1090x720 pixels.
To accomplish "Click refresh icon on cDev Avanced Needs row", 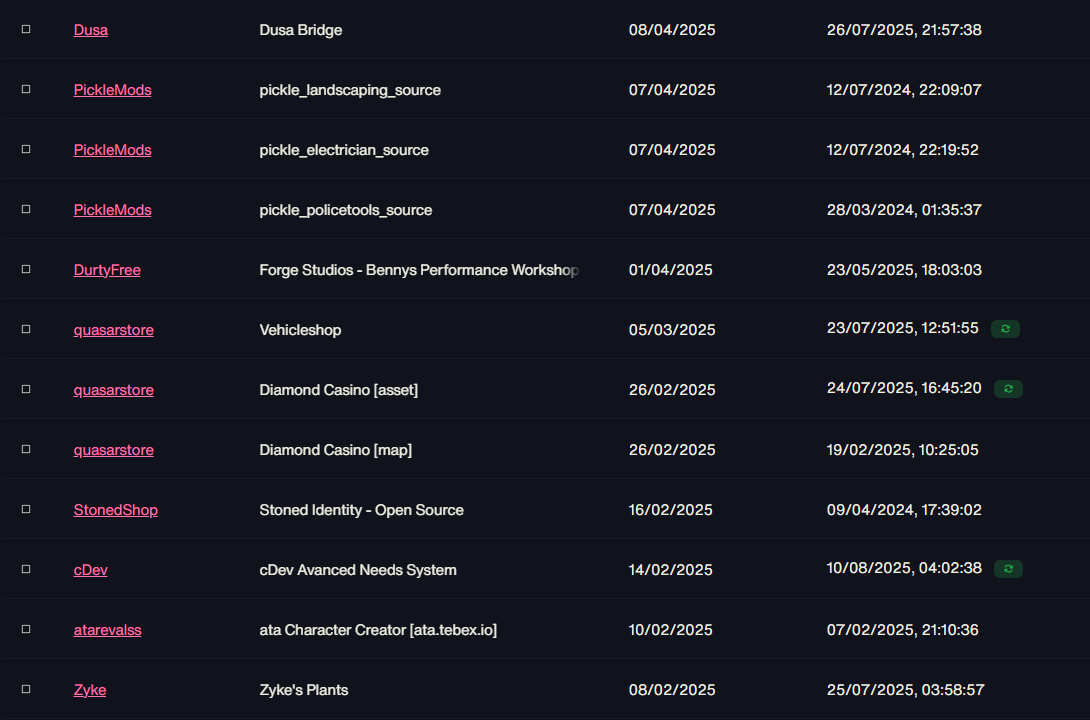I will point(1008,568).
